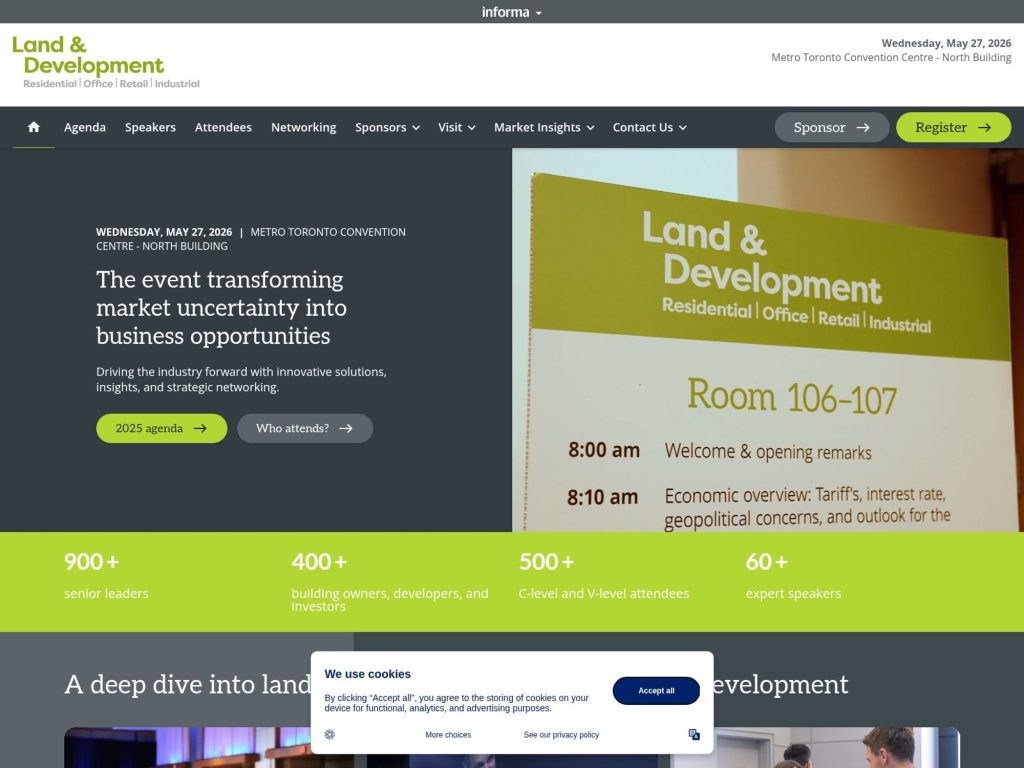The image size is (1024, 768).
Task: Open the Contact Us dropdown
Action: click(649, 127)
